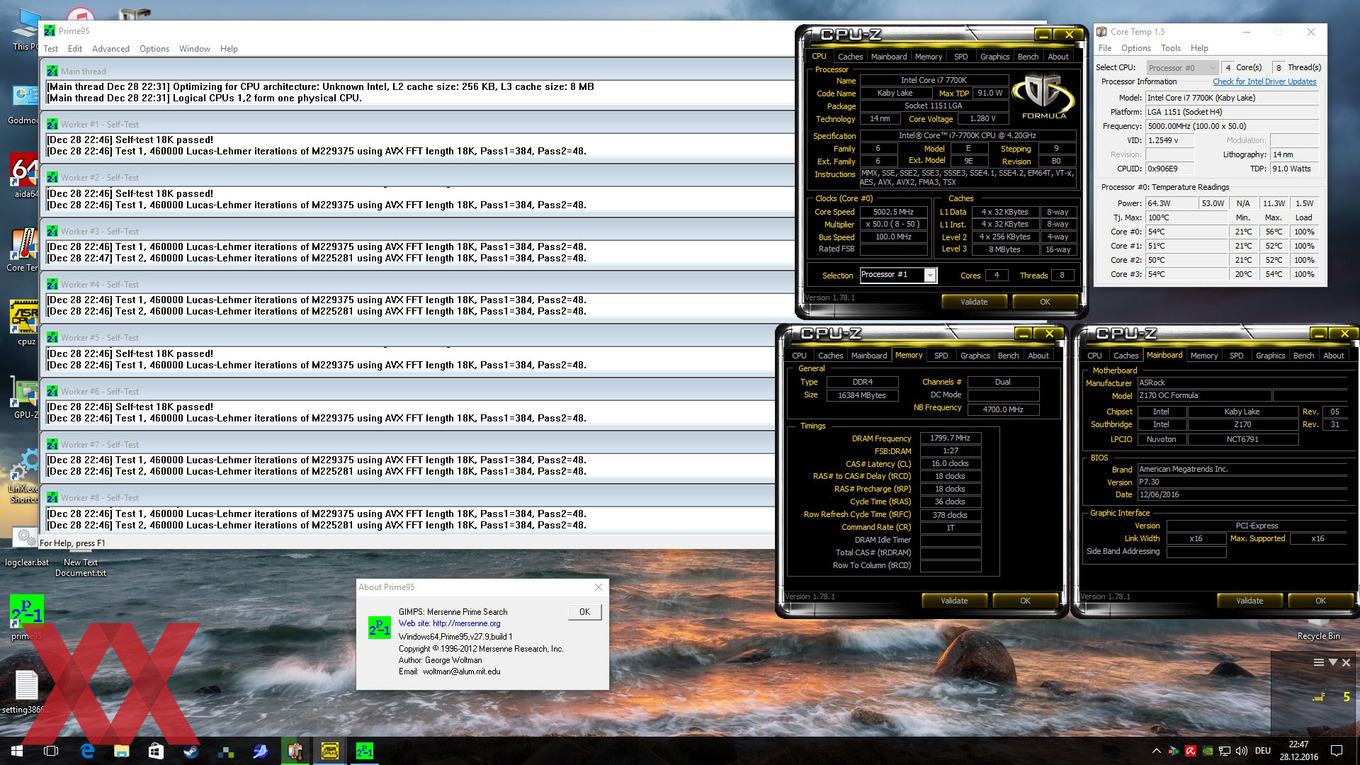Click the DRAM Frequency value 1799.7 MHz
Viewport: 1360px width, 765px height.
(950, 438)
